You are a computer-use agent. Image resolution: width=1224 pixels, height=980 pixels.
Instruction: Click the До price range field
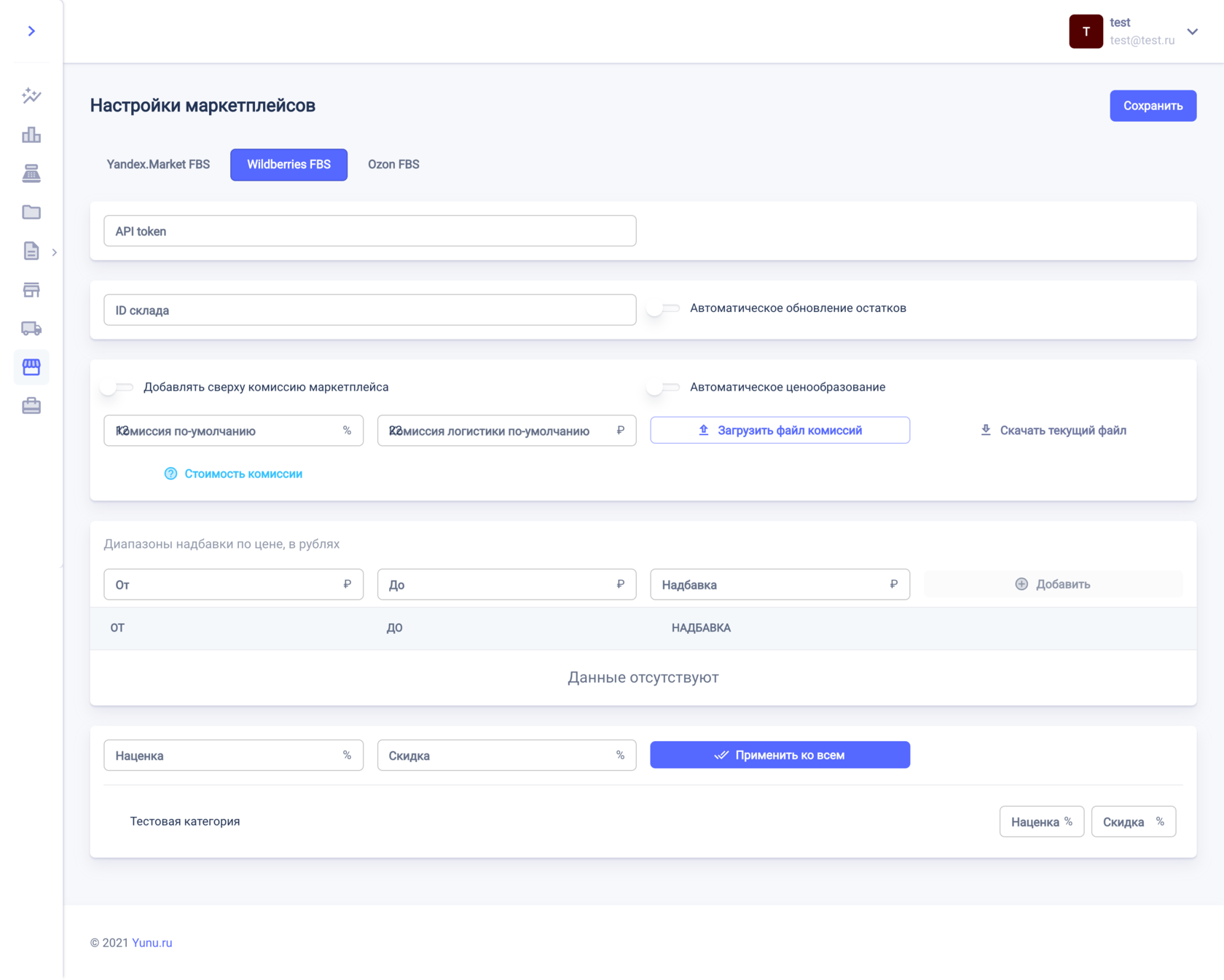pyautogui.click(x=506, y=584)
